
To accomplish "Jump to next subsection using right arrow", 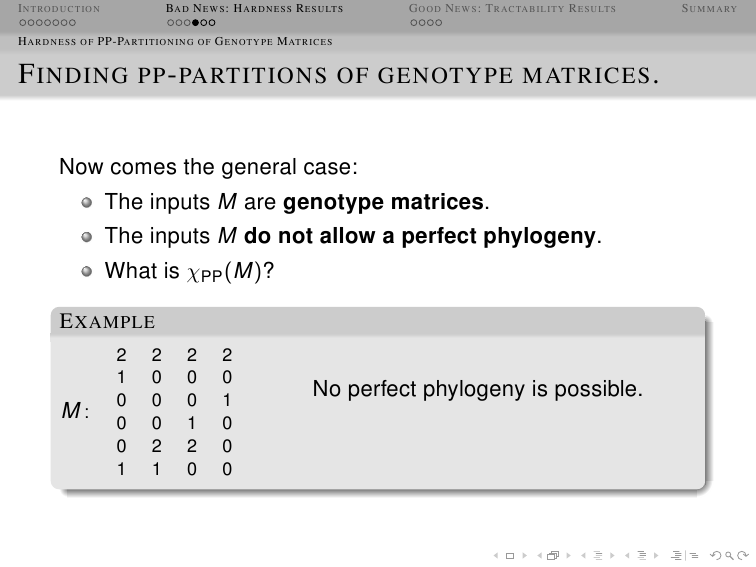I will (612, 556).
